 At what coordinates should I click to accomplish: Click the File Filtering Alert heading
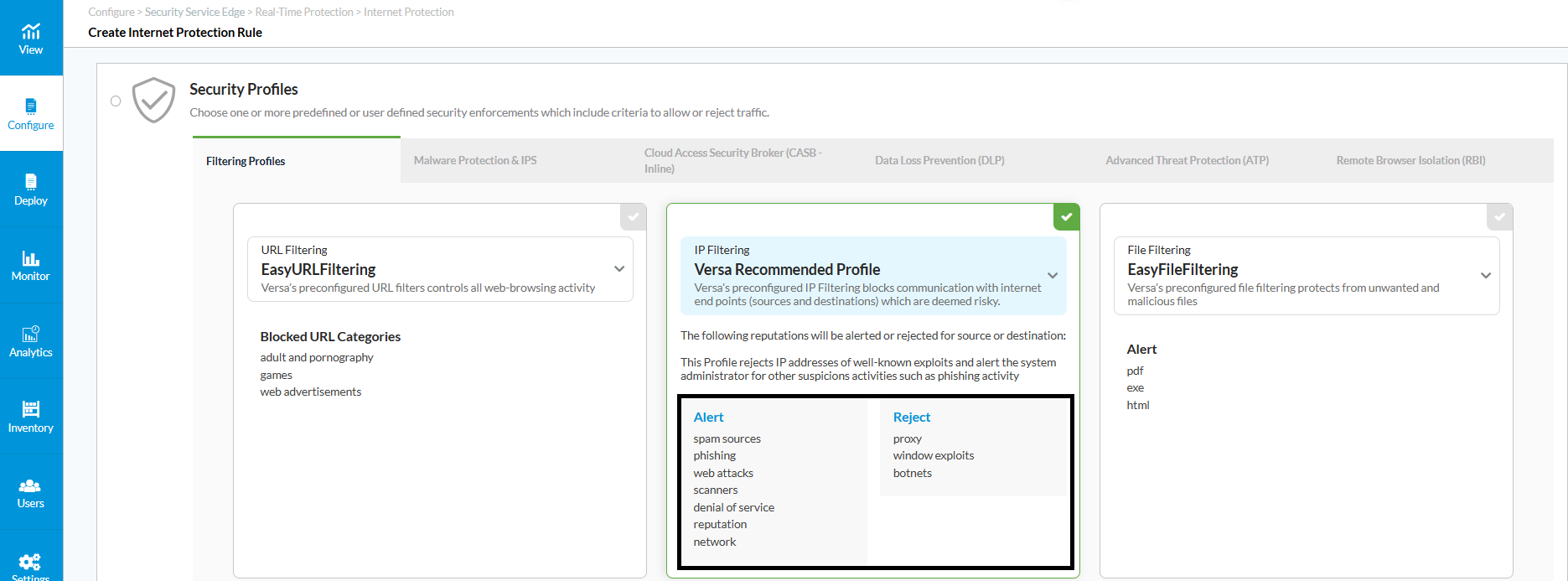pyautogui.click(x=1141, y=349)
